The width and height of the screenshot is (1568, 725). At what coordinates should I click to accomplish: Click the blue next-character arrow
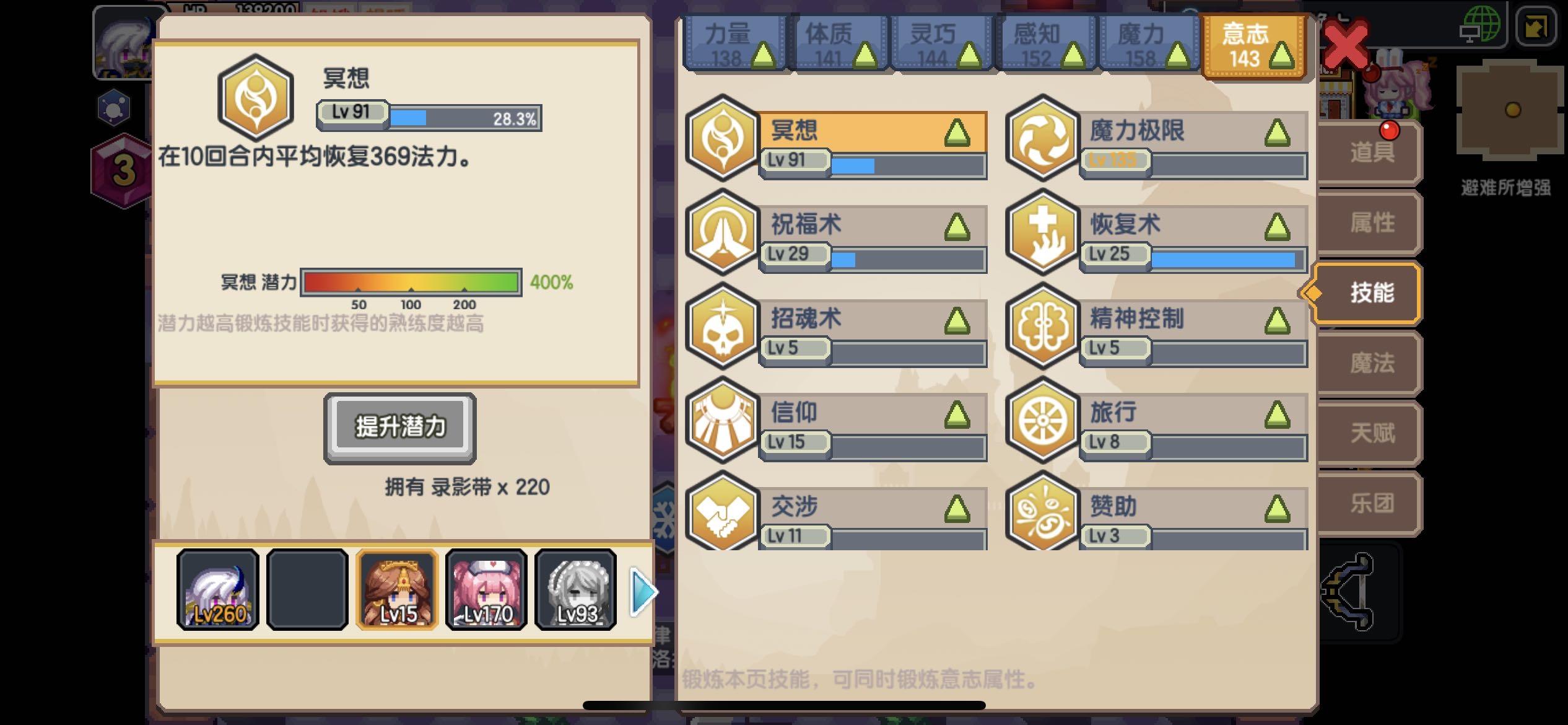(643, 592)
